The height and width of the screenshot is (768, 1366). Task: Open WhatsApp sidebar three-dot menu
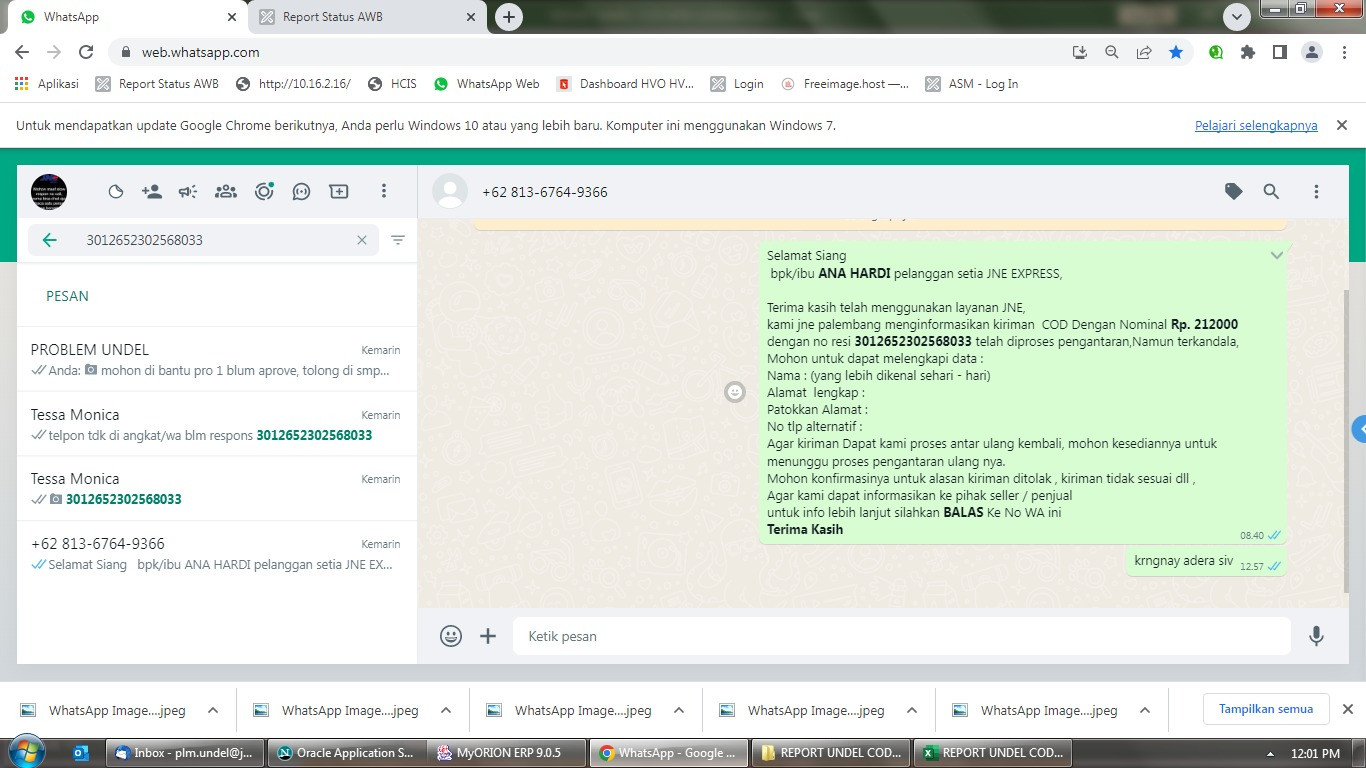pos(384,192)
